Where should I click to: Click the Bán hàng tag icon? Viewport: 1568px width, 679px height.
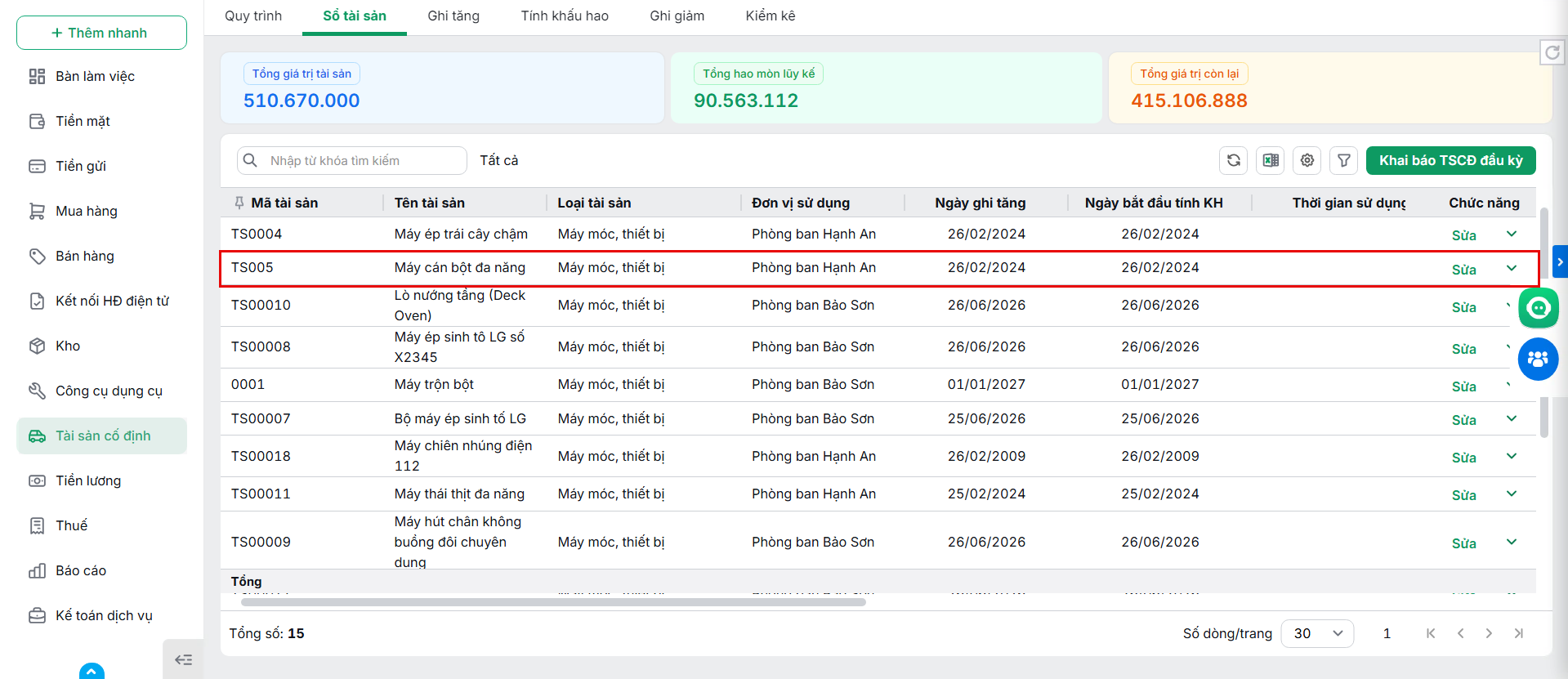[x=37, y=256]
